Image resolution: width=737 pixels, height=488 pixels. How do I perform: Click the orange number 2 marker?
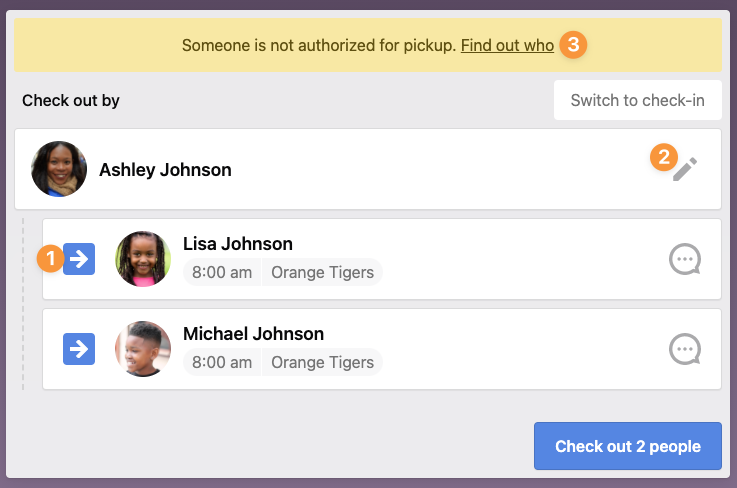tap(662, 158)
